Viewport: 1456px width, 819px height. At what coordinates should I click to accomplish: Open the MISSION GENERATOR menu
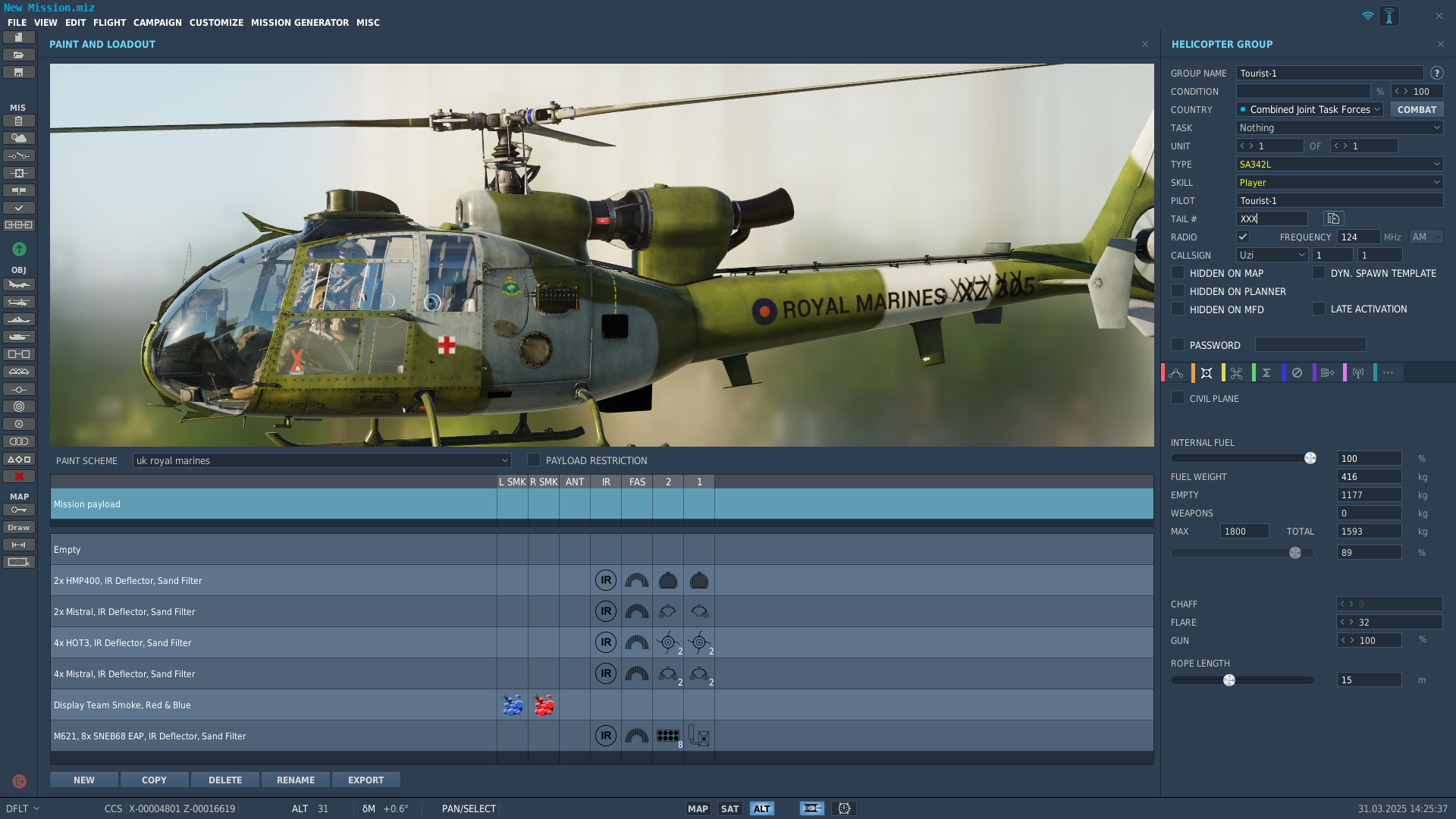pyautogui.click(x=300, y=23)
